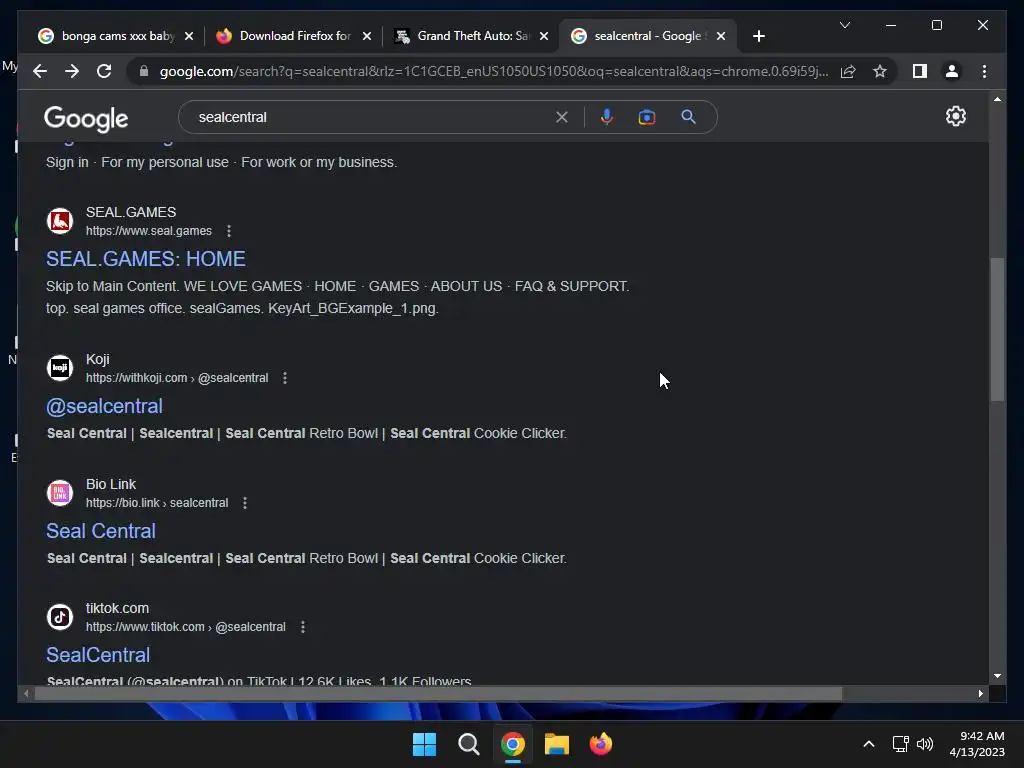Open the volume control in tray

point(925,744)
